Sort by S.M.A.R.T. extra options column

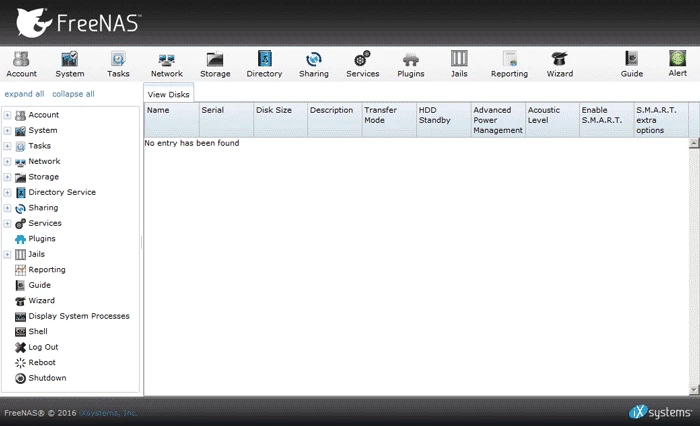tap(661, 120)
